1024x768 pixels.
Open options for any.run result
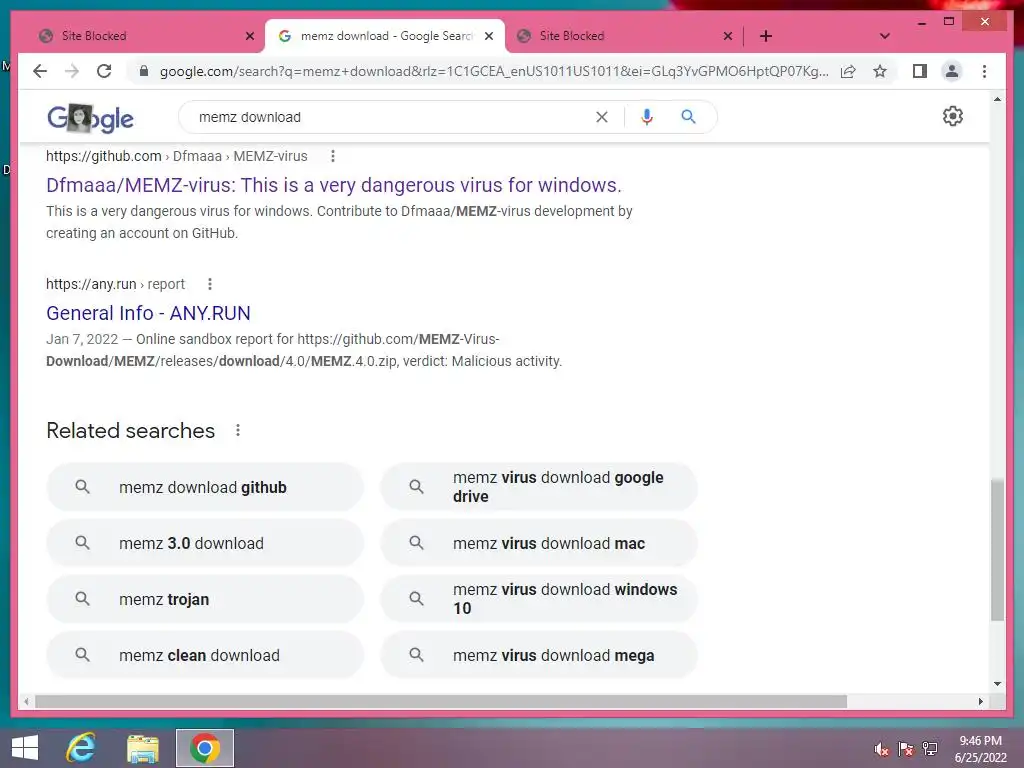click(210, 284)
